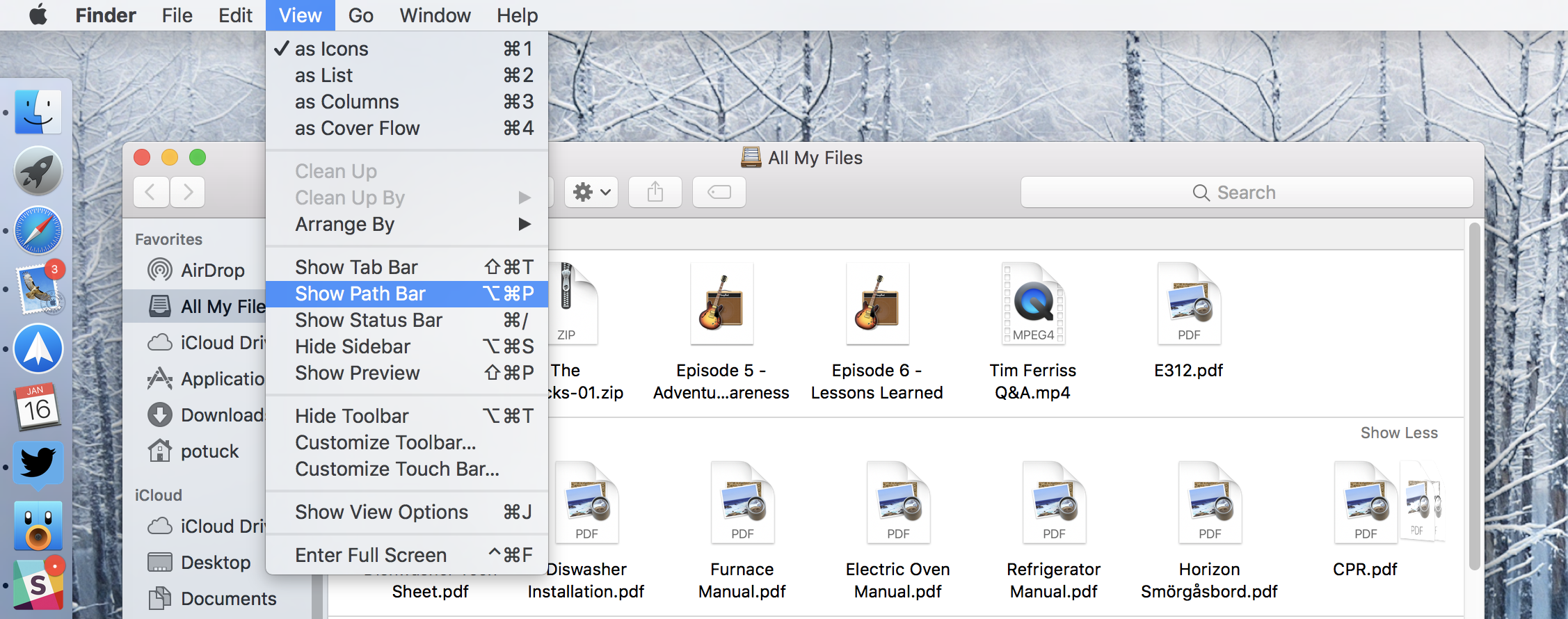The image size is (1568, 619).
Task: Choose Show Path Bar menu item
Action: click(360, 294)
